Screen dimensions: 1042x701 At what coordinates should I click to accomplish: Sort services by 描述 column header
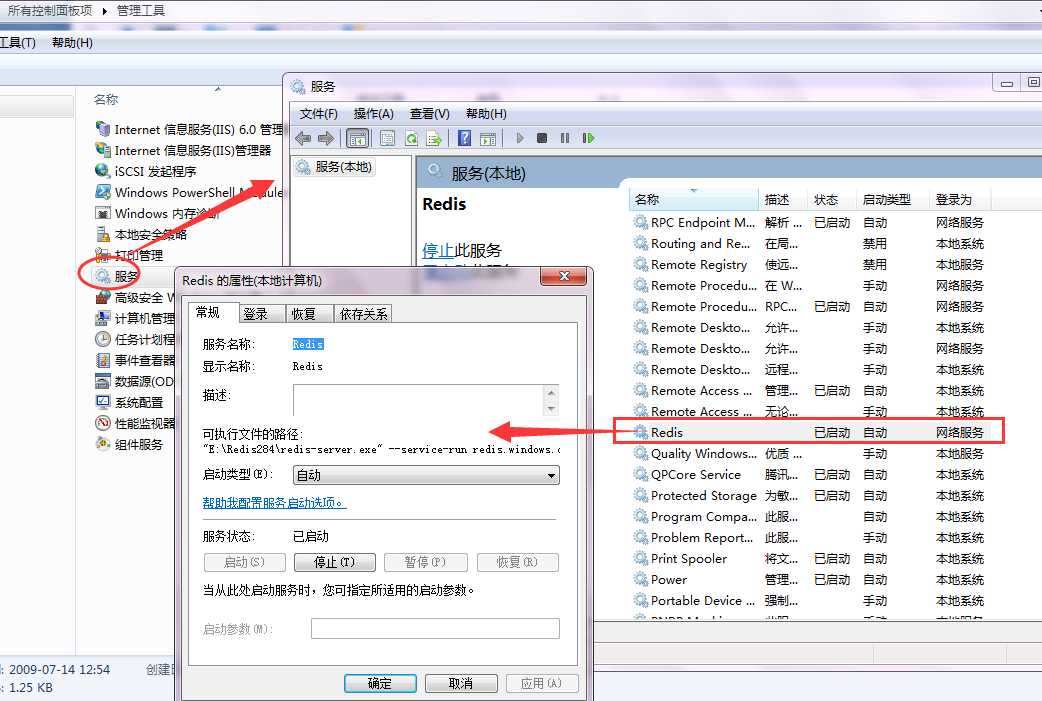[x=783, y=199]
